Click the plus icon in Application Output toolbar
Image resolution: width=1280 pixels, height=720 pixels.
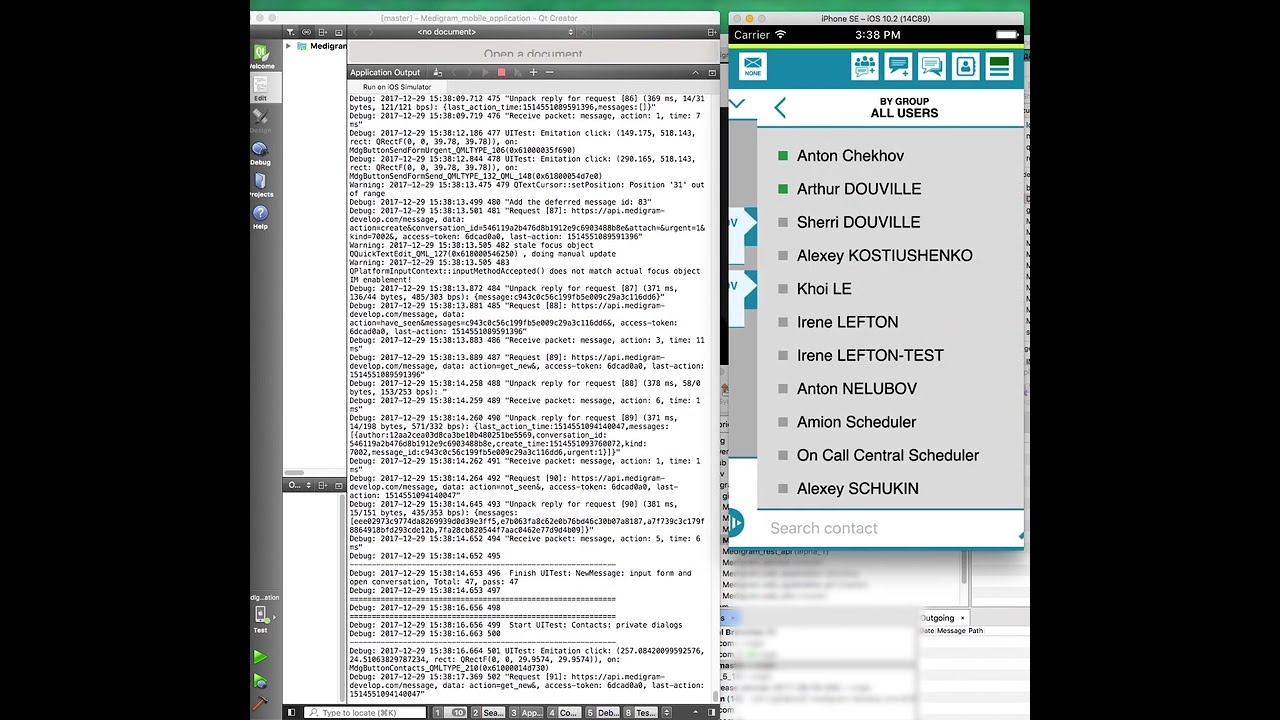pyautogui.click(x=533, y=72)
